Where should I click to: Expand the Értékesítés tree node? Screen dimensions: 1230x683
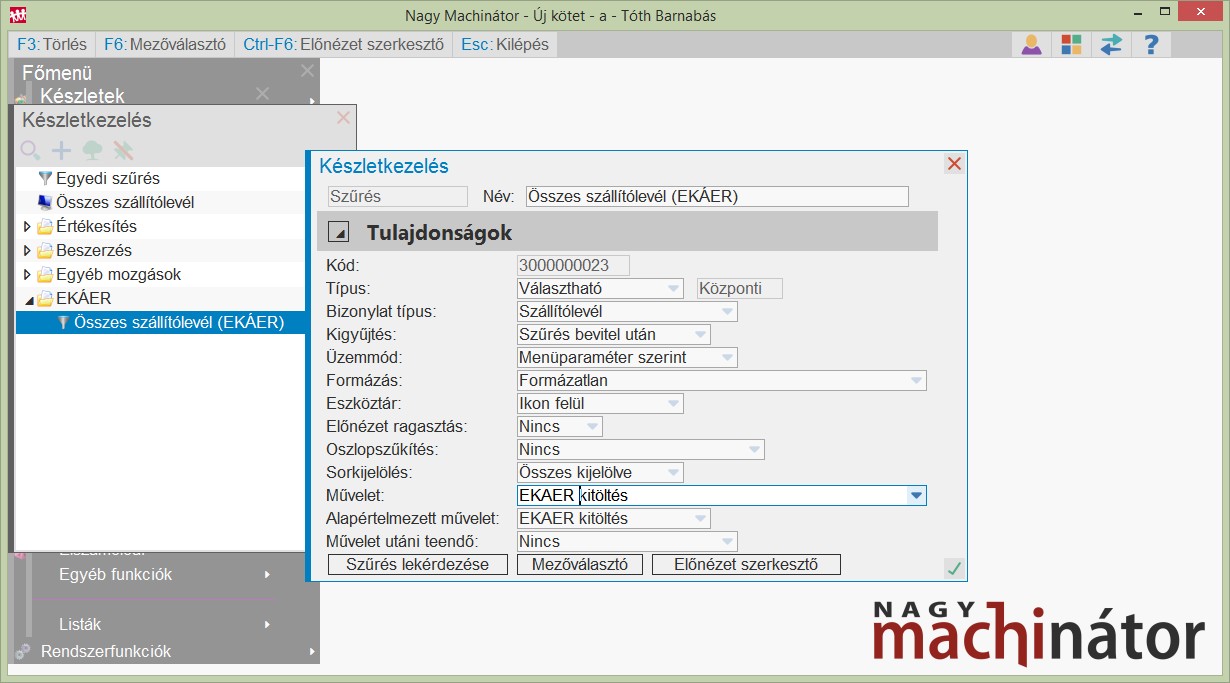pyautogui.click(x=27, y=226)
